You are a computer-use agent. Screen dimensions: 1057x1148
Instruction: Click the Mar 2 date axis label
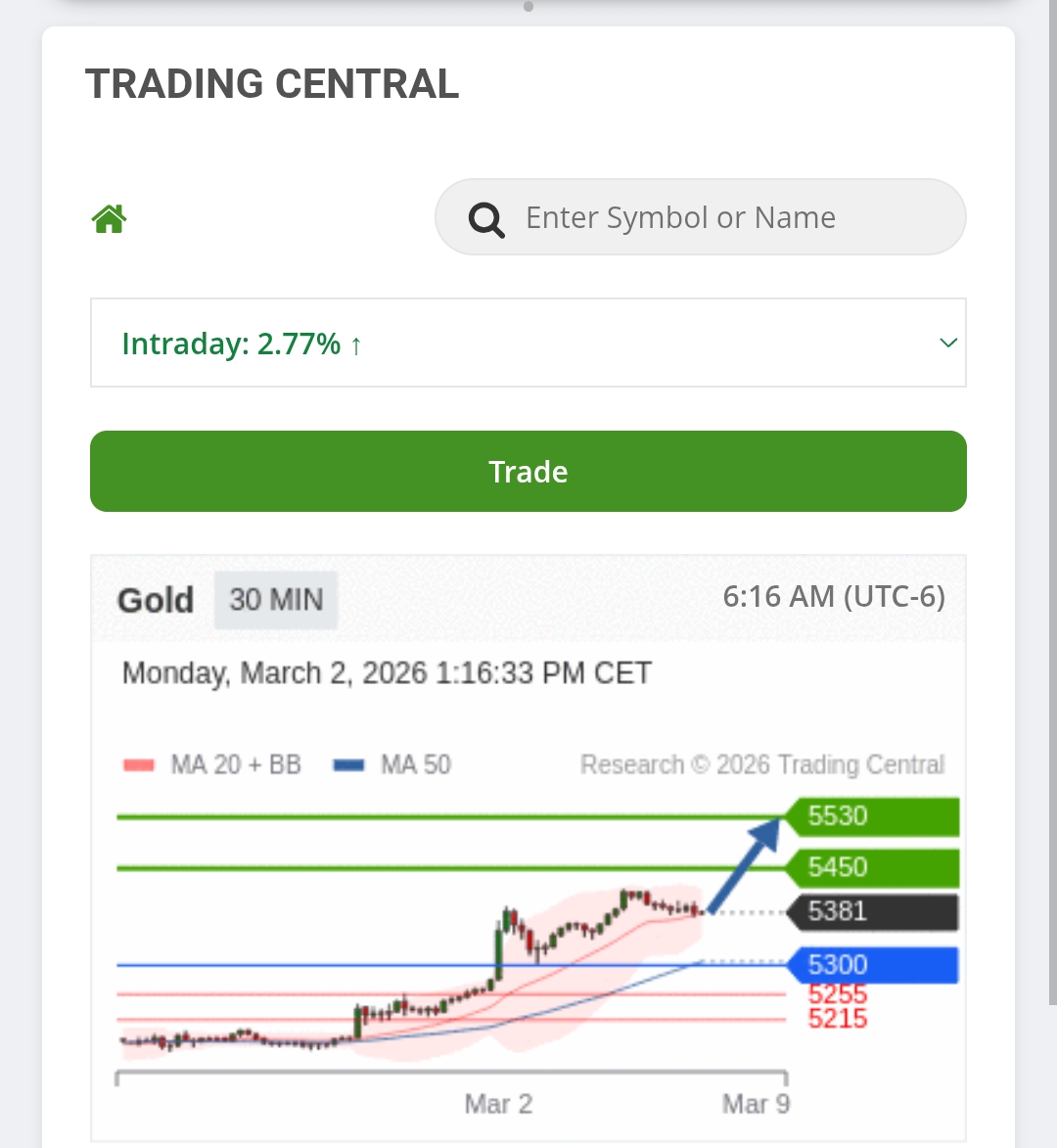point(498,1104)
